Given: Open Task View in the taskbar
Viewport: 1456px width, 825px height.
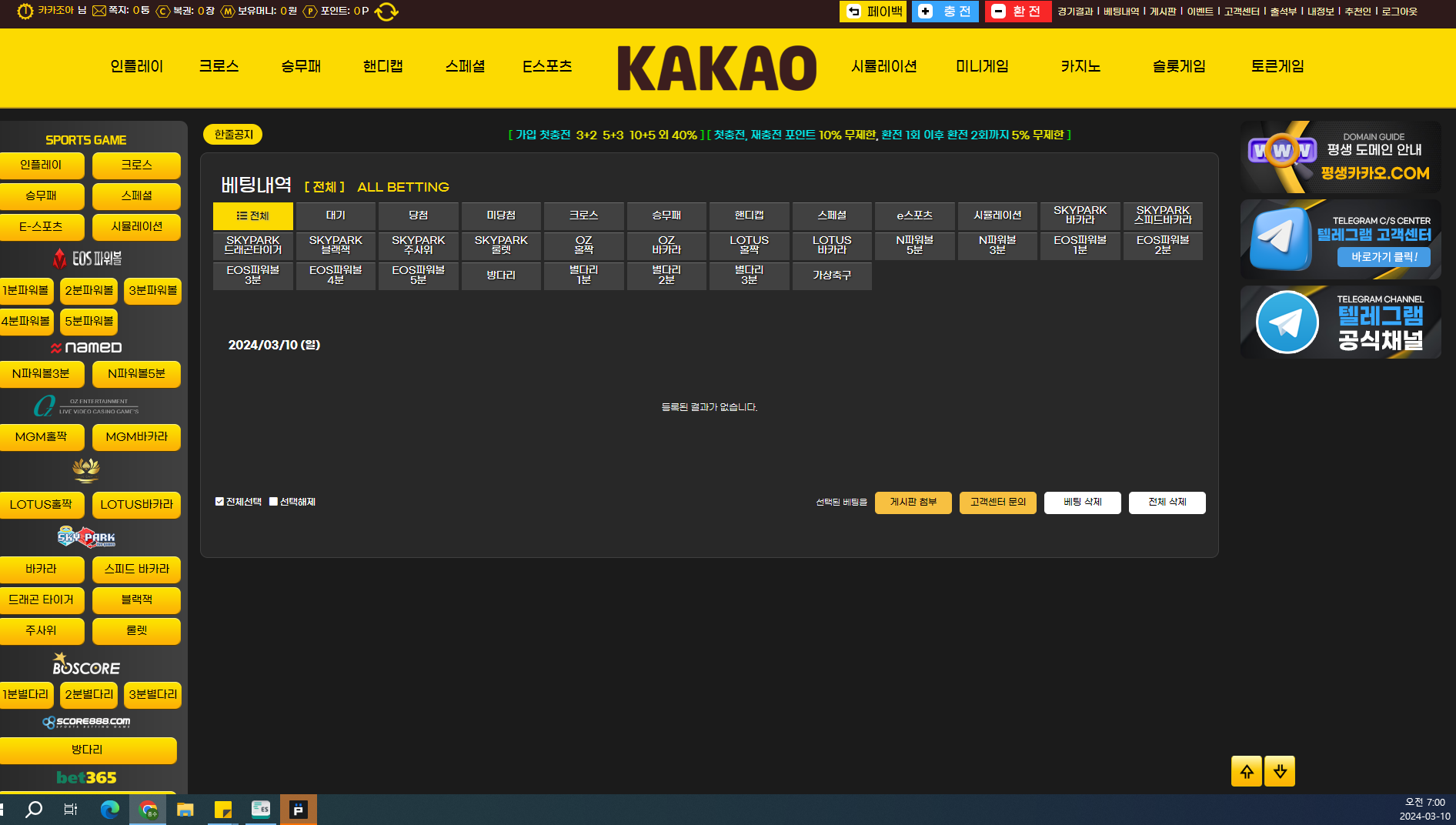Looking at the screenshot, I should click(x=71, y=810).
